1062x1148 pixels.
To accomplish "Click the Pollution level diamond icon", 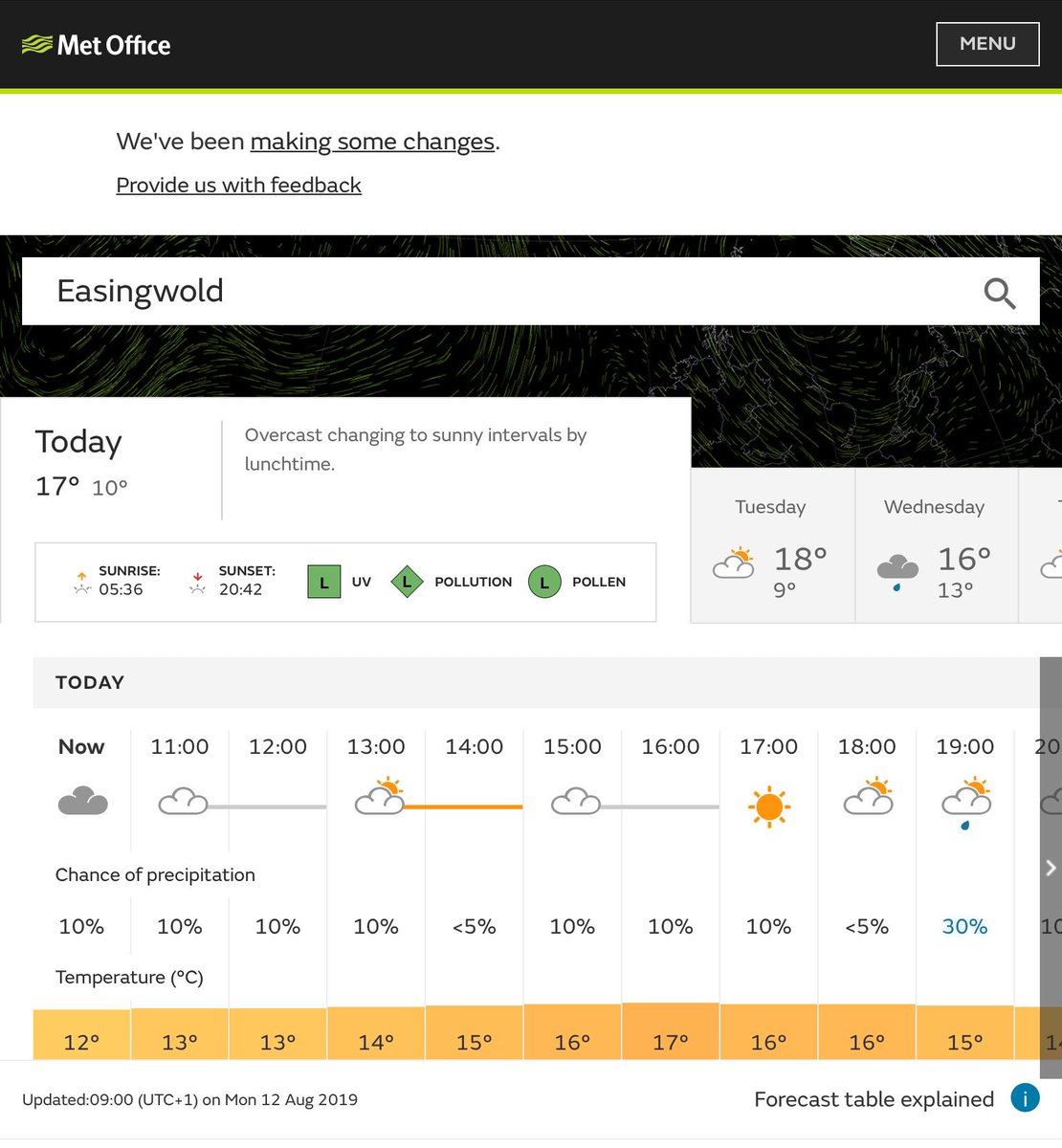I will pyautogui.click(x=407, y=582).
